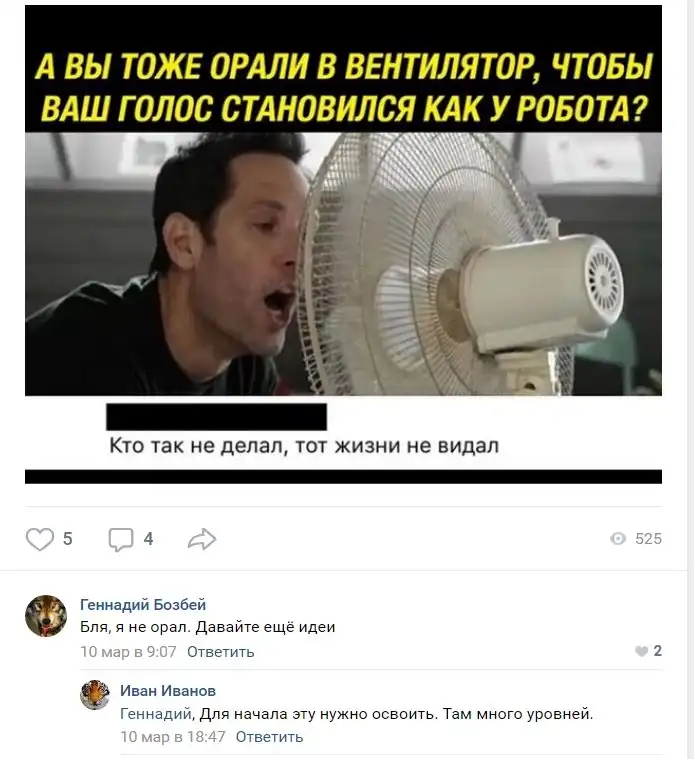Click the view count 525

point(649,539)
